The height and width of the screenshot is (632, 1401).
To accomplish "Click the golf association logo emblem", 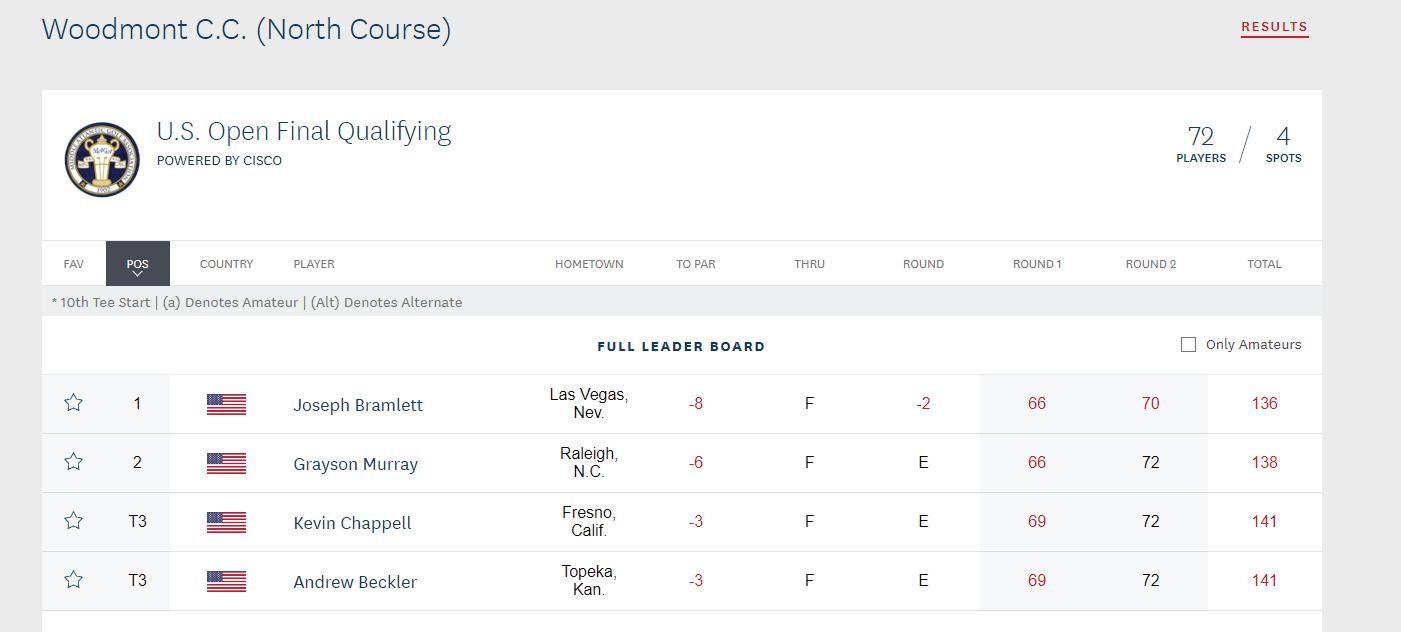I will click(x=102, y=160).
